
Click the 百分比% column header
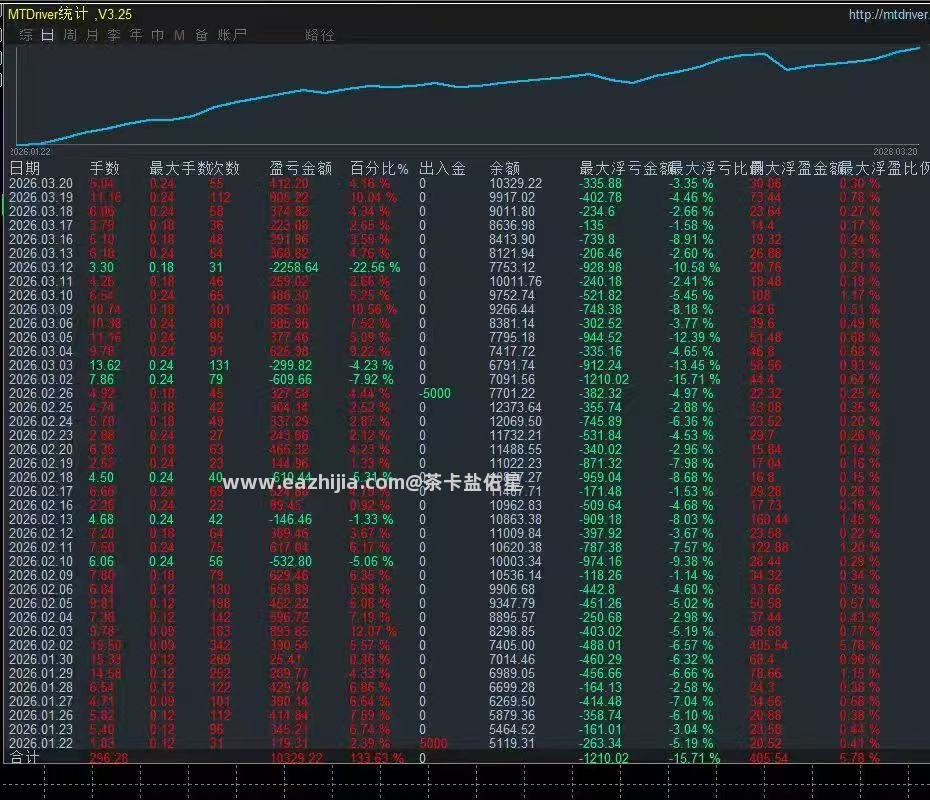pos(379,168)
